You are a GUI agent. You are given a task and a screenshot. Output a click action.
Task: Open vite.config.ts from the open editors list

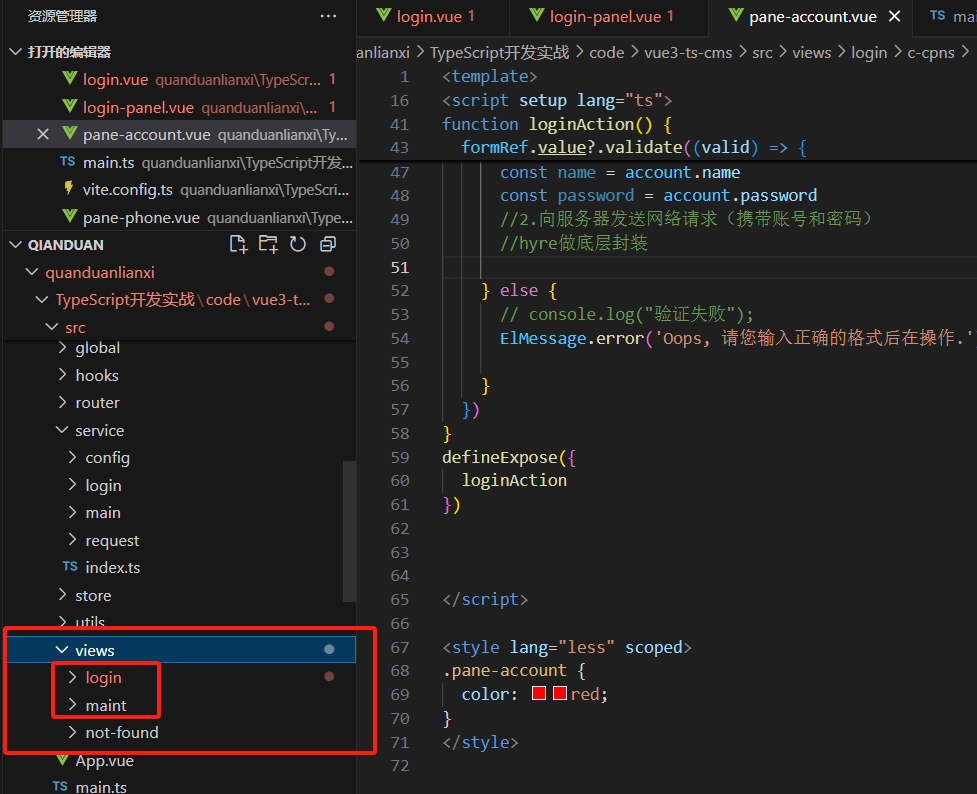click(179, 190)
